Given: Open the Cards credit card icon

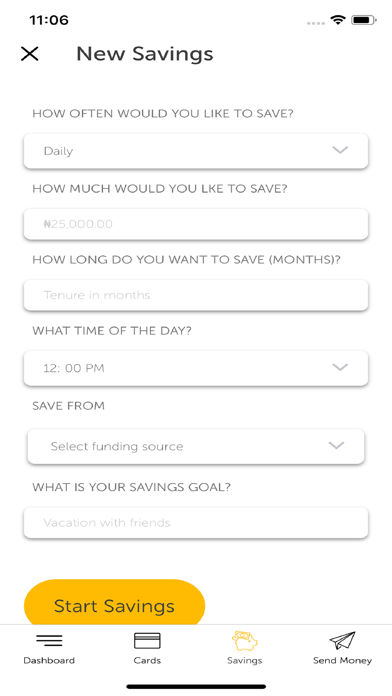Looking at the screenshot, I should pos(147,641).
